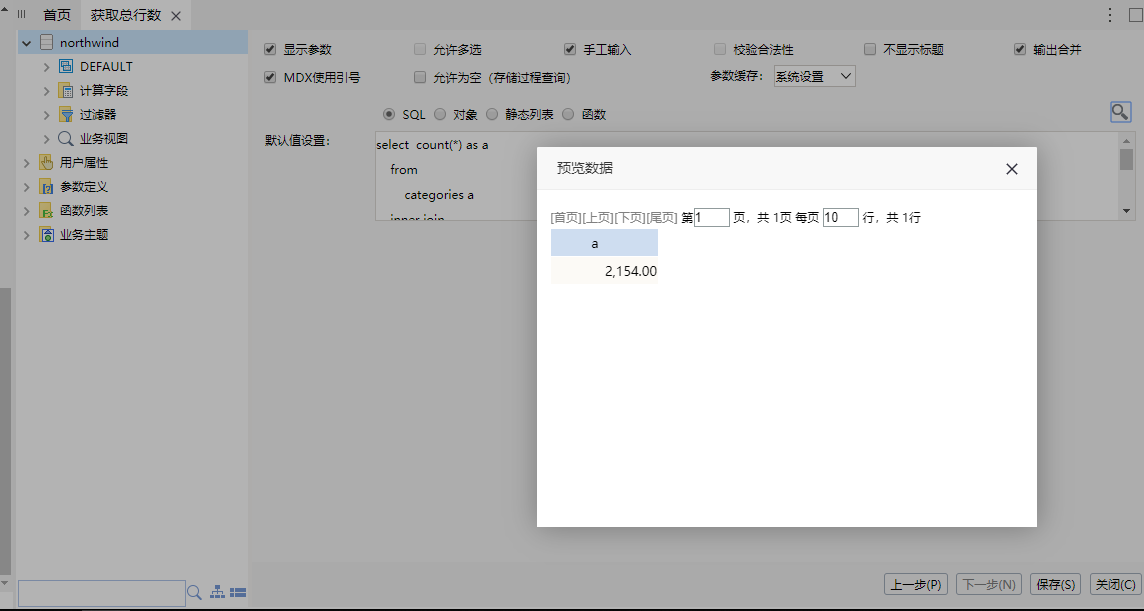The height and width of the screenshot is (611, 1144).
Task: Expand the 参数定义 tree node
Action: [27, 187]
